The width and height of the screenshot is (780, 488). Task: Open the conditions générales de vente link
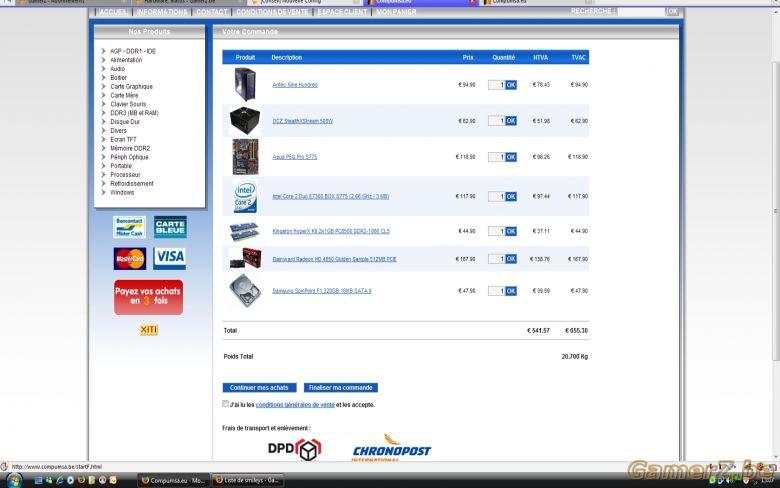295,405
